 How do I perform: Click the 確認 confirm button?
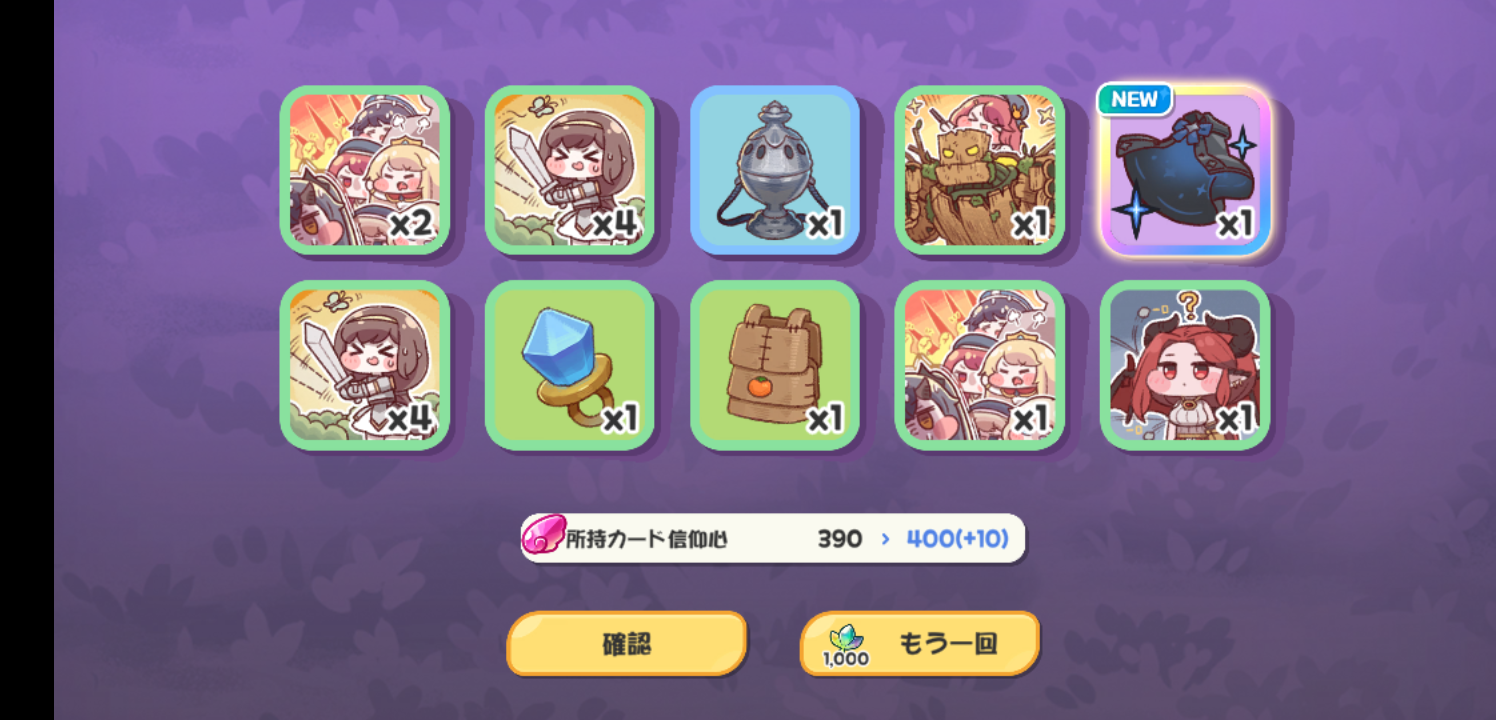coord(627,644)
